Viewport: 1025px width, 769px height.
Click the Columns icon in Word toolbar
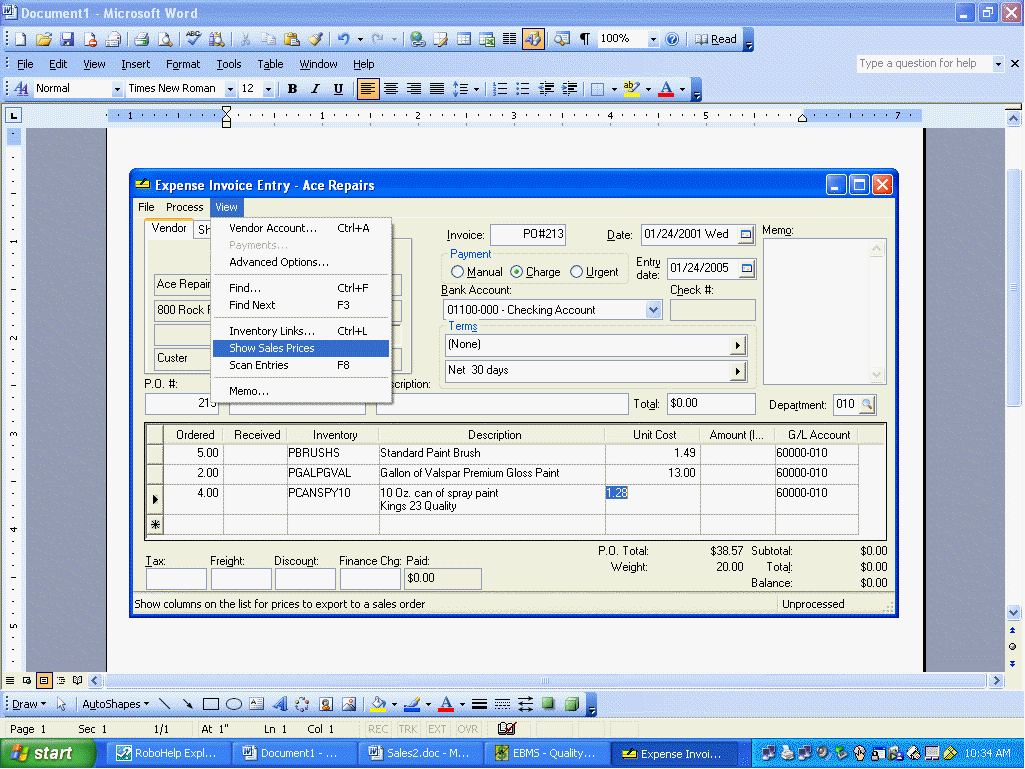tap(509, 39)
